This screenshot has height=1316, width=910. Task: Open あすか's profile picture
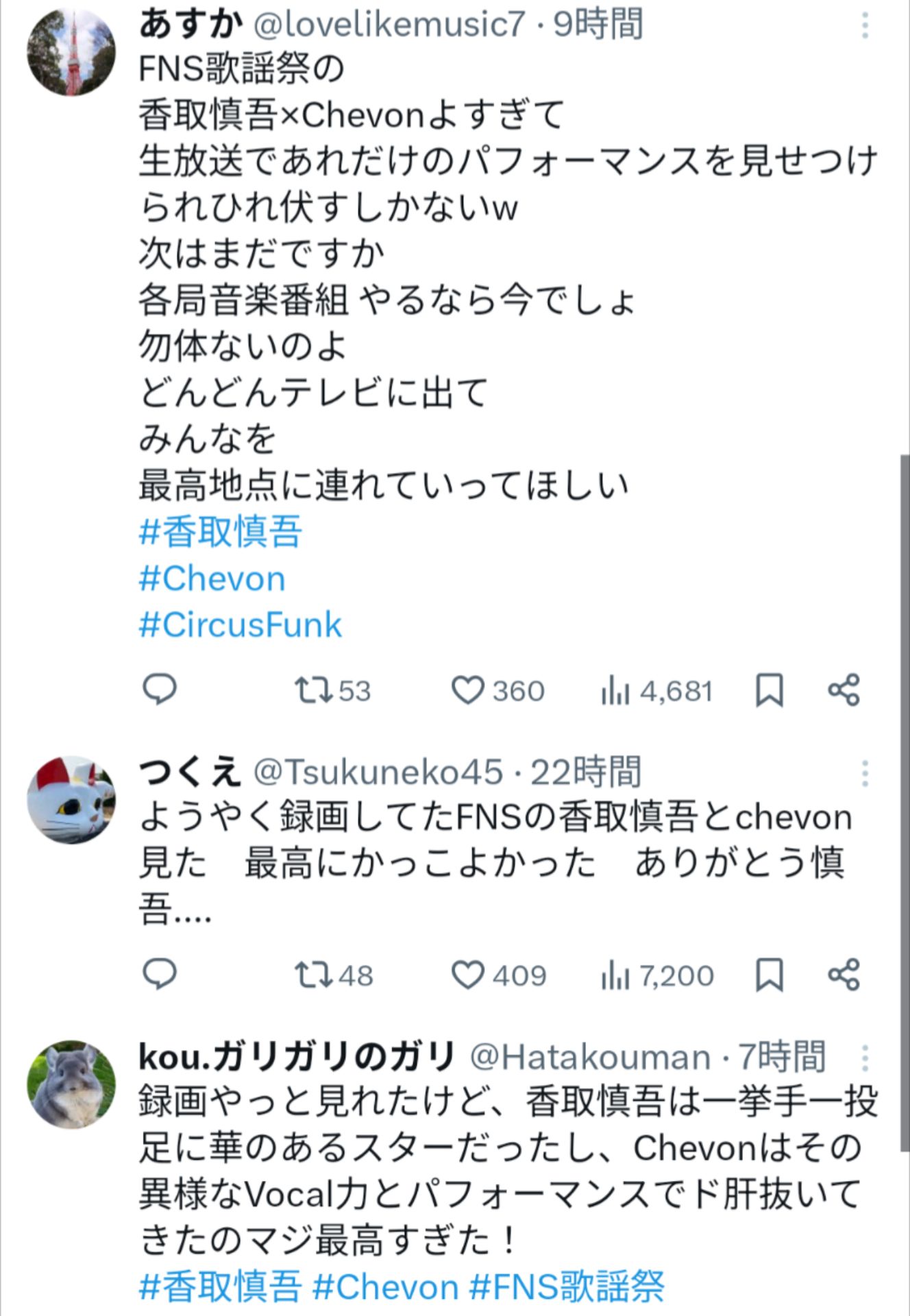[72, 51]
